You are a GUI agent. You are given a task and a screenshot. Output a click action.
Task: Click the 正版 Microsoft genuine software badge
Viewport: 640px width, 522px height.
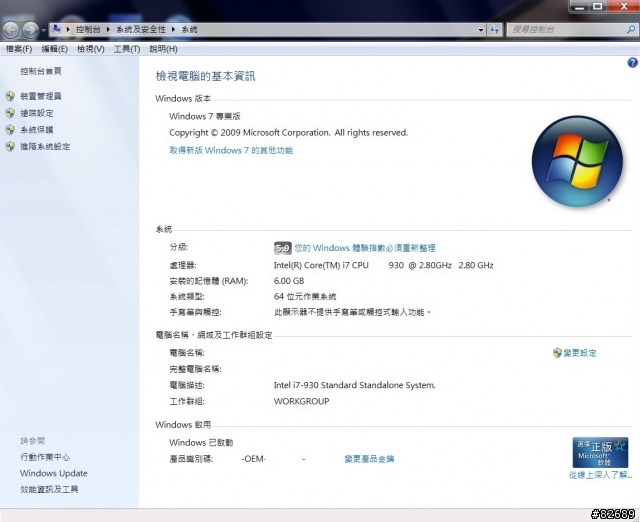pyautogui.click(x=600, y=453)
